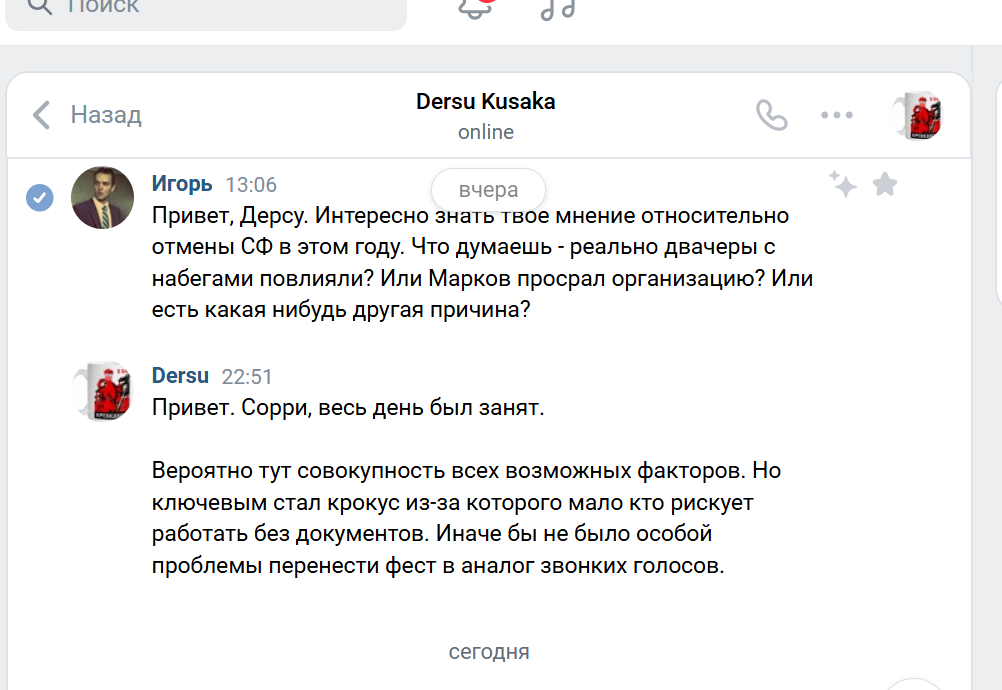Deselect Игорь's message checkmark
Image resolution: width=1002 pixels, height=690 pixels.
click(40, 197)
